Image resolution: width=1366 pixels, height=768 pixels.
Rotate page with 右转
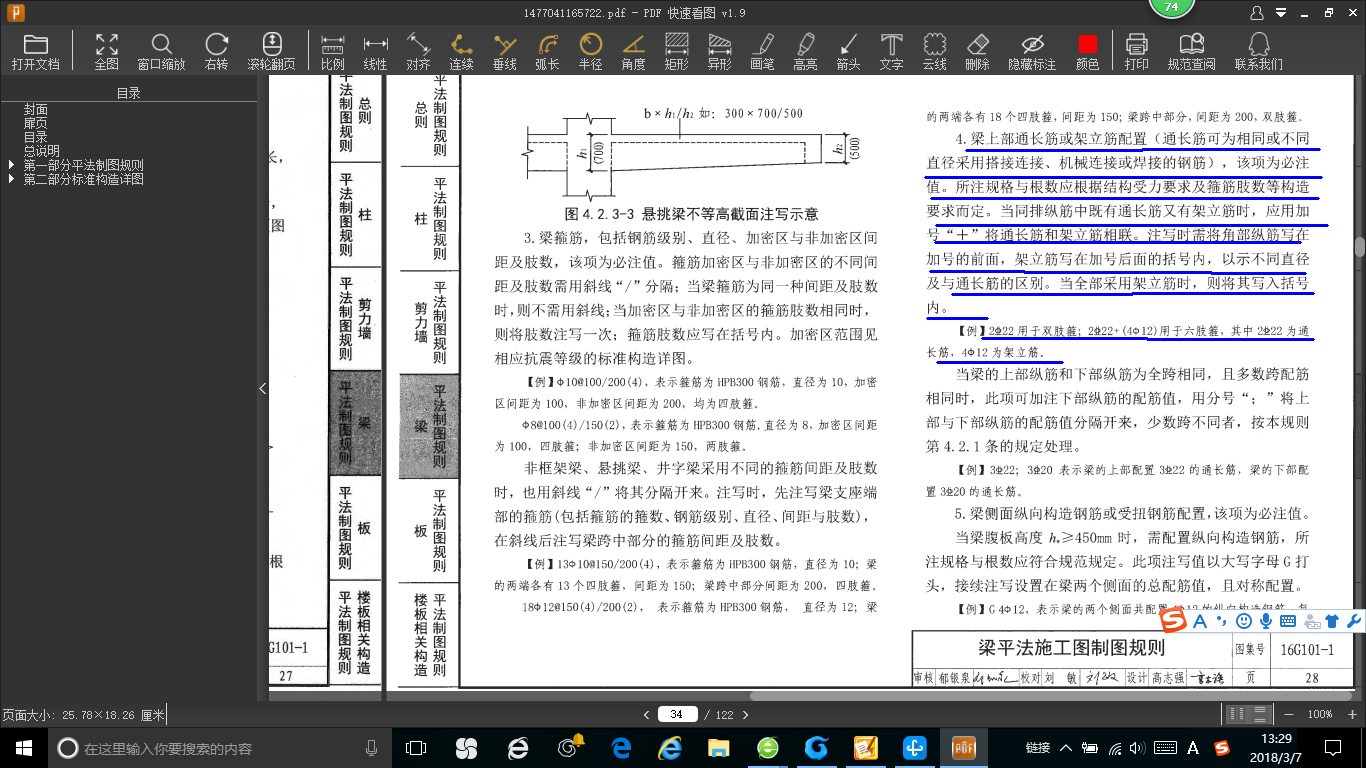point(216,51)
